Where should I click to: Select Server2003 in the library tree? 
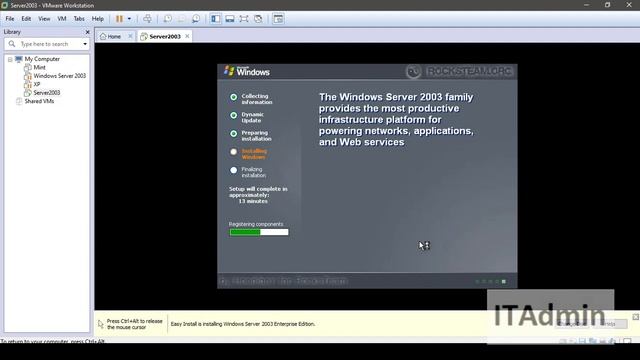(x=47, y=93)
